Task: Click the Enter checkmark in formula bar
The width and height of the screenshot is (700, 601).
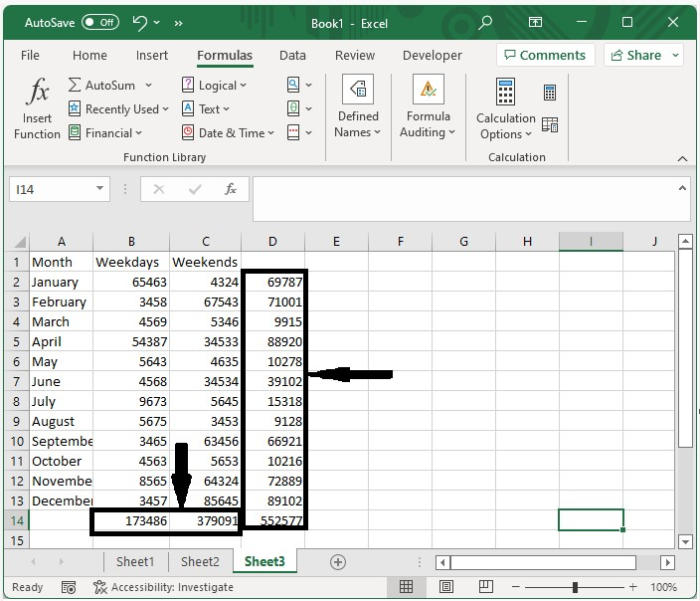Action: [195, 189]
